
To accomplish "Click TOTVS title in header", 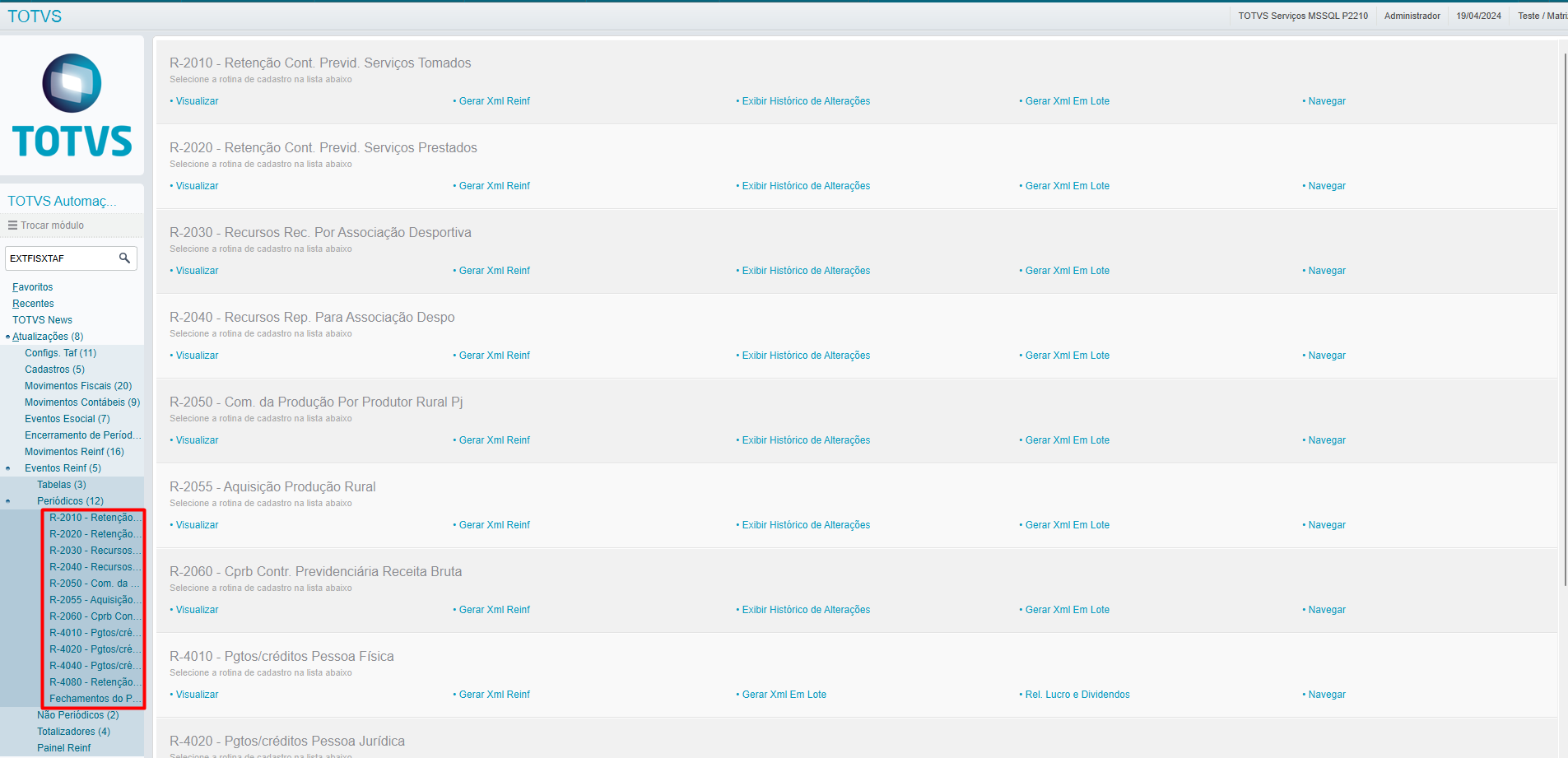I will 35,16.
